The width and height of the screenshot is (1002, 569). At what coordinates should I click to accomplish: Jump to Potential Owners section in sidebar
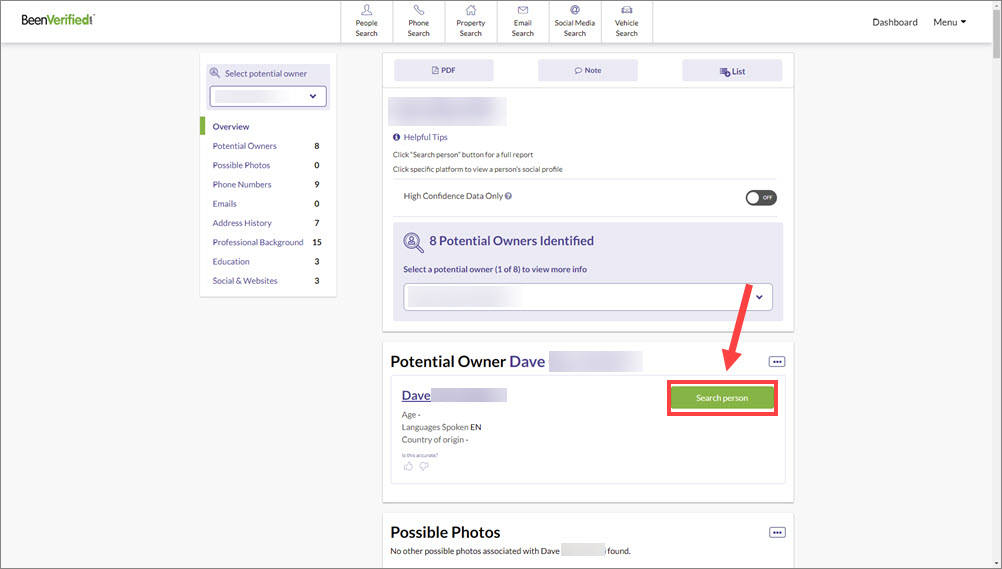[245, 146]
